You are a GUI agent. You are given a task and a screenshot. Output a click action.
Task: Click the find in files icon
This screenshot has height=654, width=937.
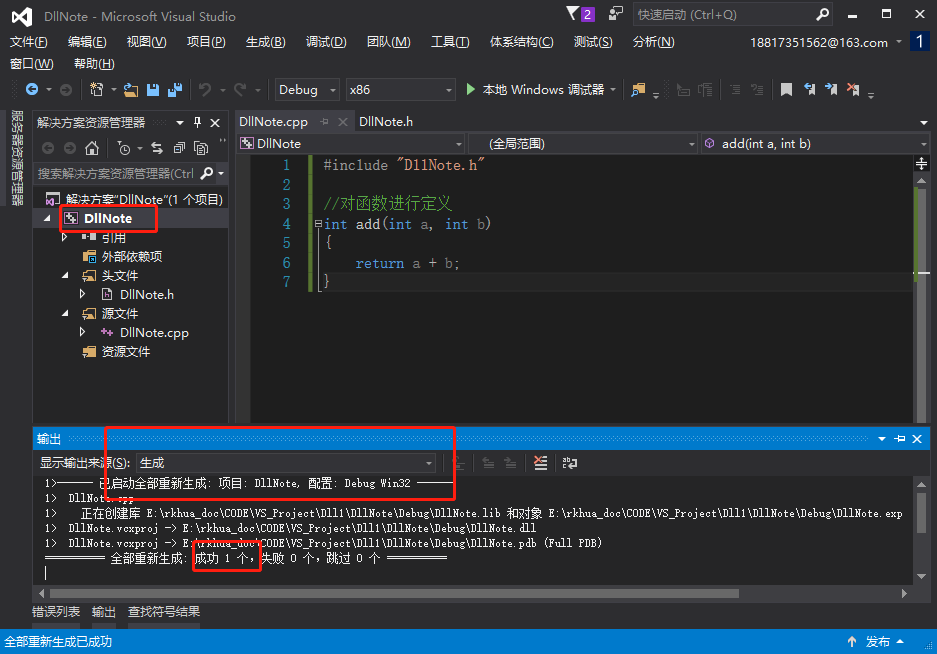tap(638, 90)
